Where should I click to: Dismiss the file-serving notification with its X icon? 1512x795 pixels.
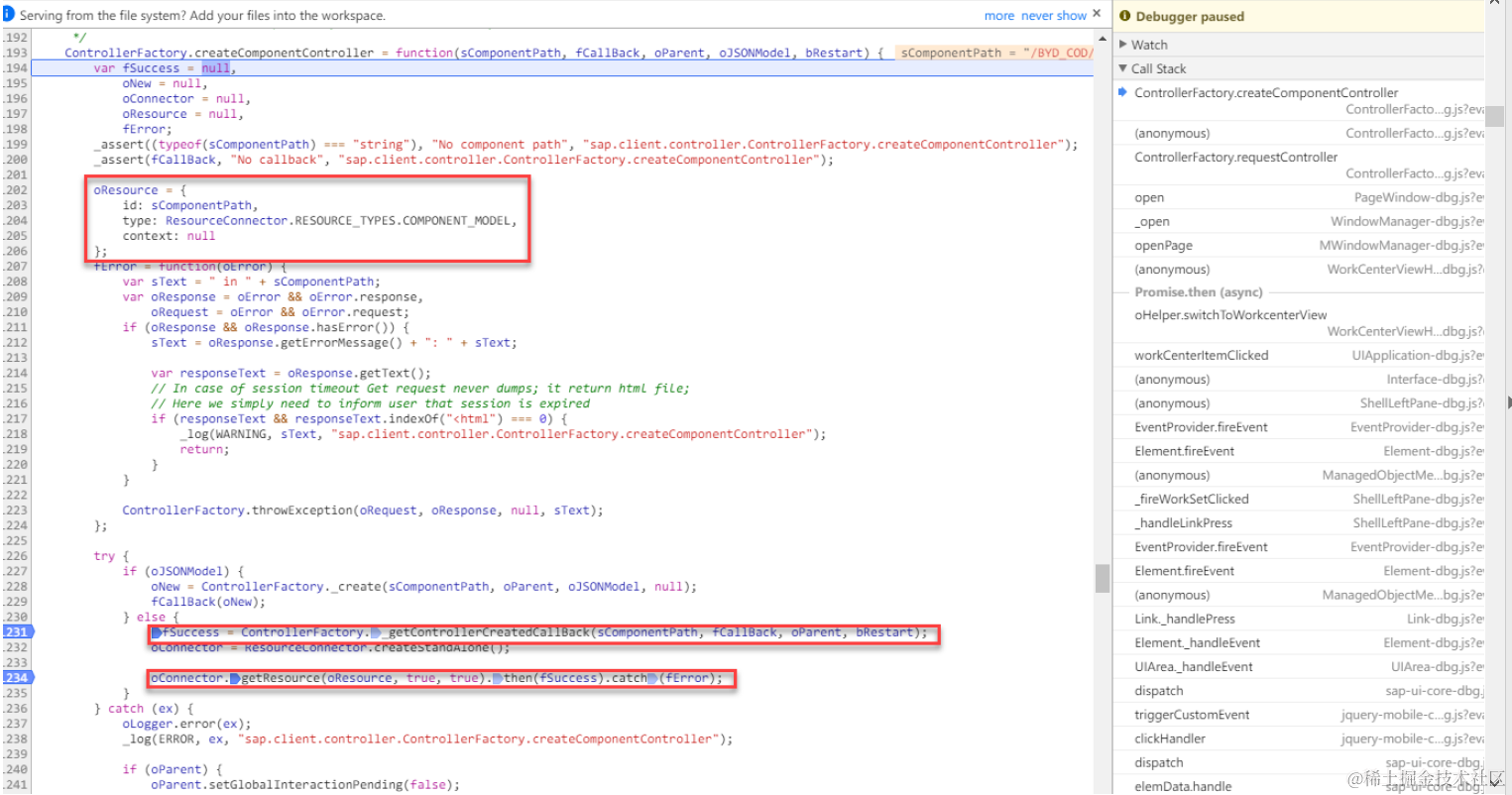tap(1095, 14)
